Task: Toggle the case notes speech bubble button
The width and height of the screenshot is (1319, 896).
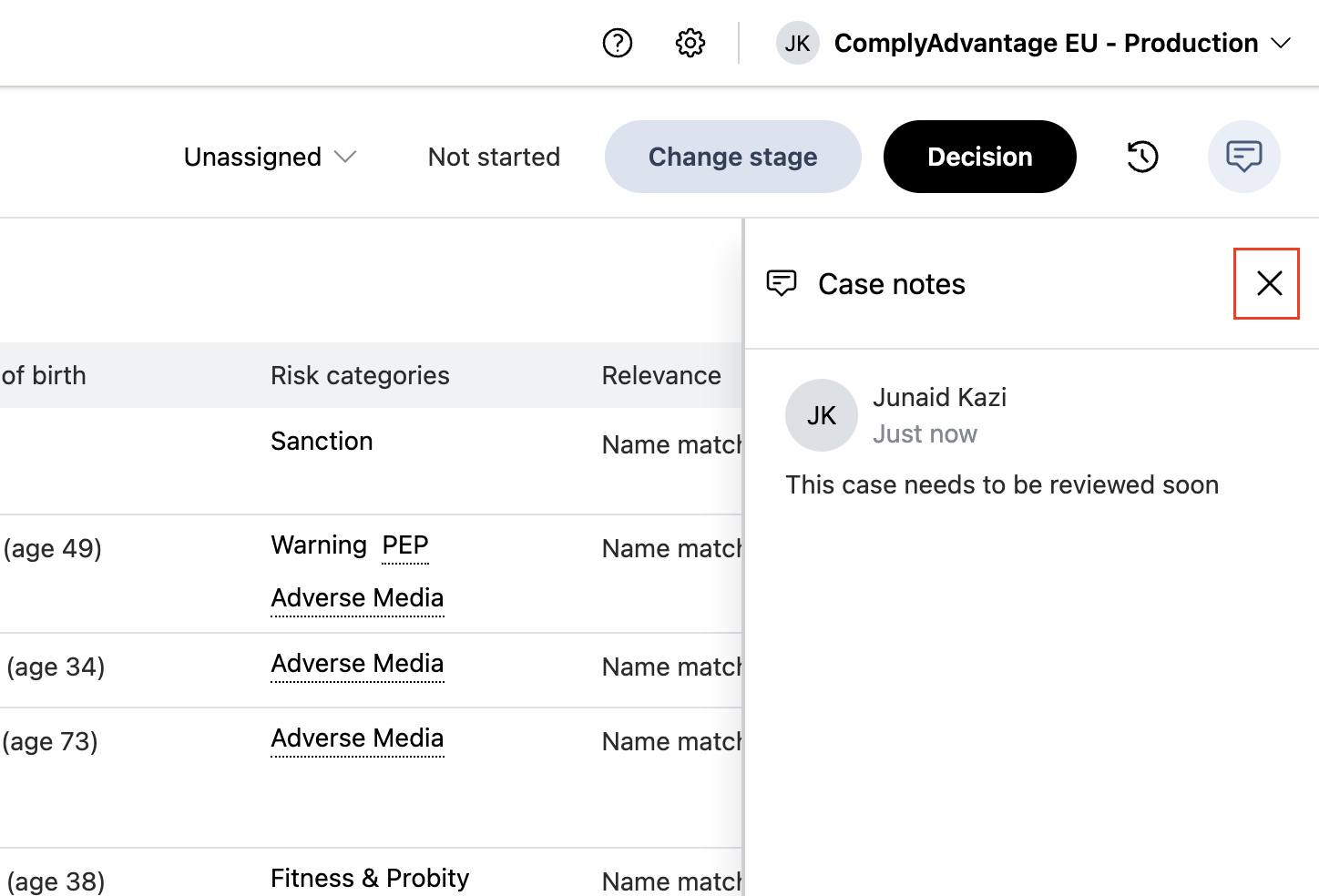Action: pos(1243,157)
